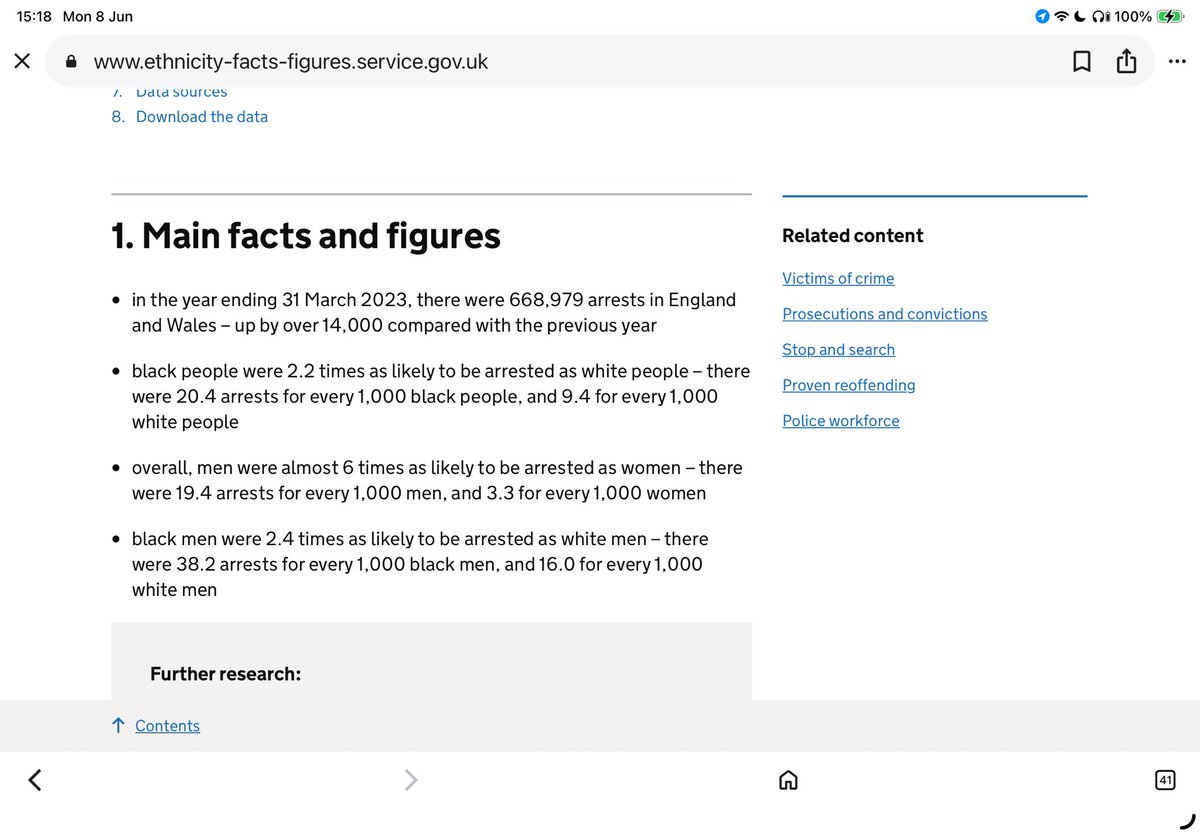The image size is (1200, 834).
Task: Tap the moon focus icon in status bar
Action: coord(1080,16)
